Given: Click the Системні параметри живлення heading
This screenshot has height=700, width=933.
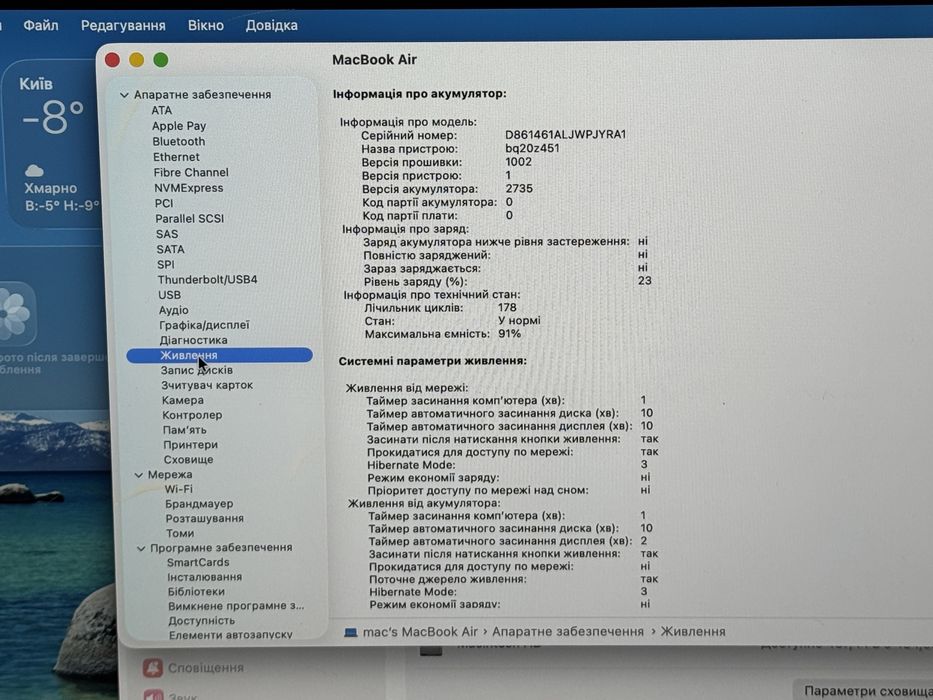Looking at the screenshot, I should click(433, 361).
